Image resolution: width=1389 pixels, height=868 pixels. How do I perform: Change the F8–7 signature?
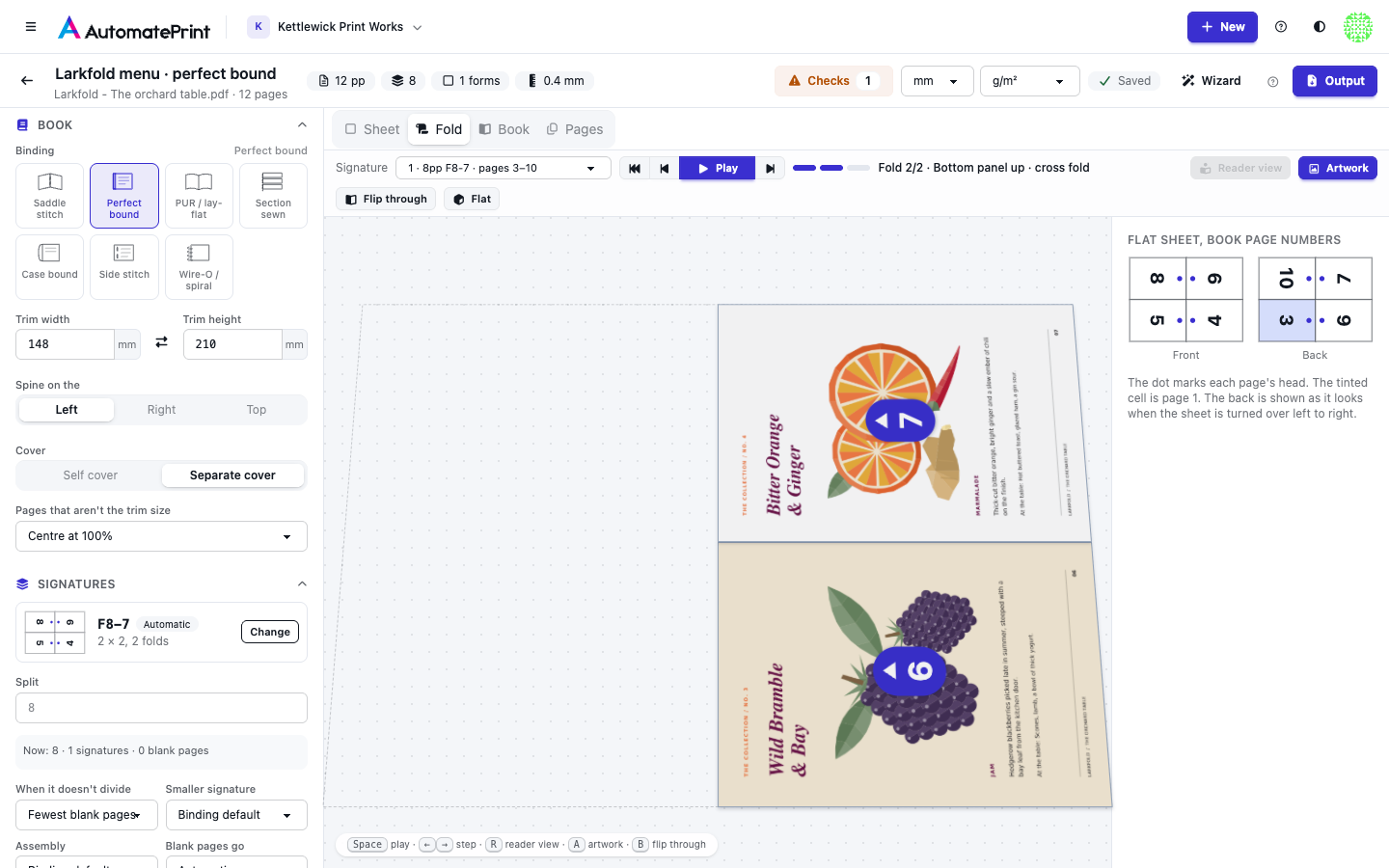coord(270,632)
